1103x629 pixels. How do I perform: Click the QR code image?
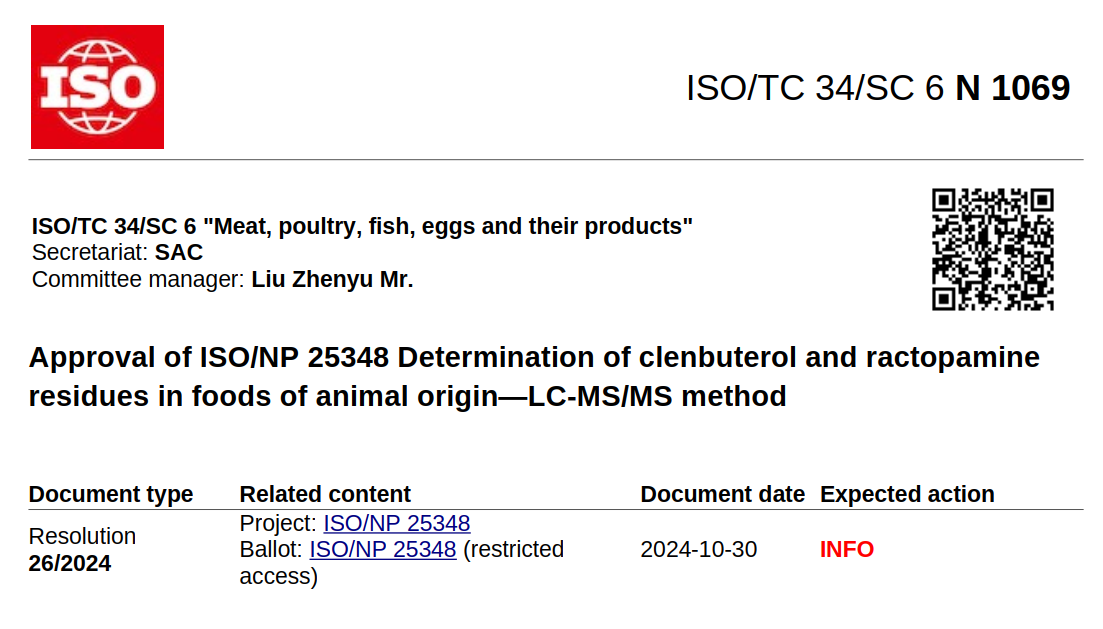click(993, 249)
